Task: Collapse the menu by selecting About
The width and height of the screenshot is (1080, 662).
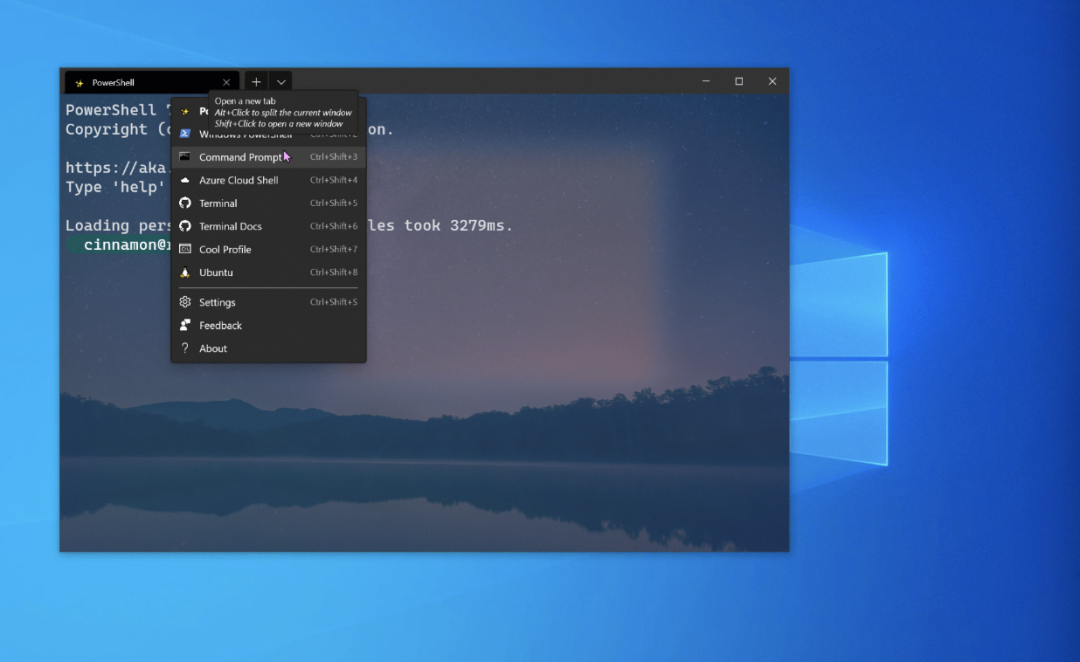Action: (213, 348)
